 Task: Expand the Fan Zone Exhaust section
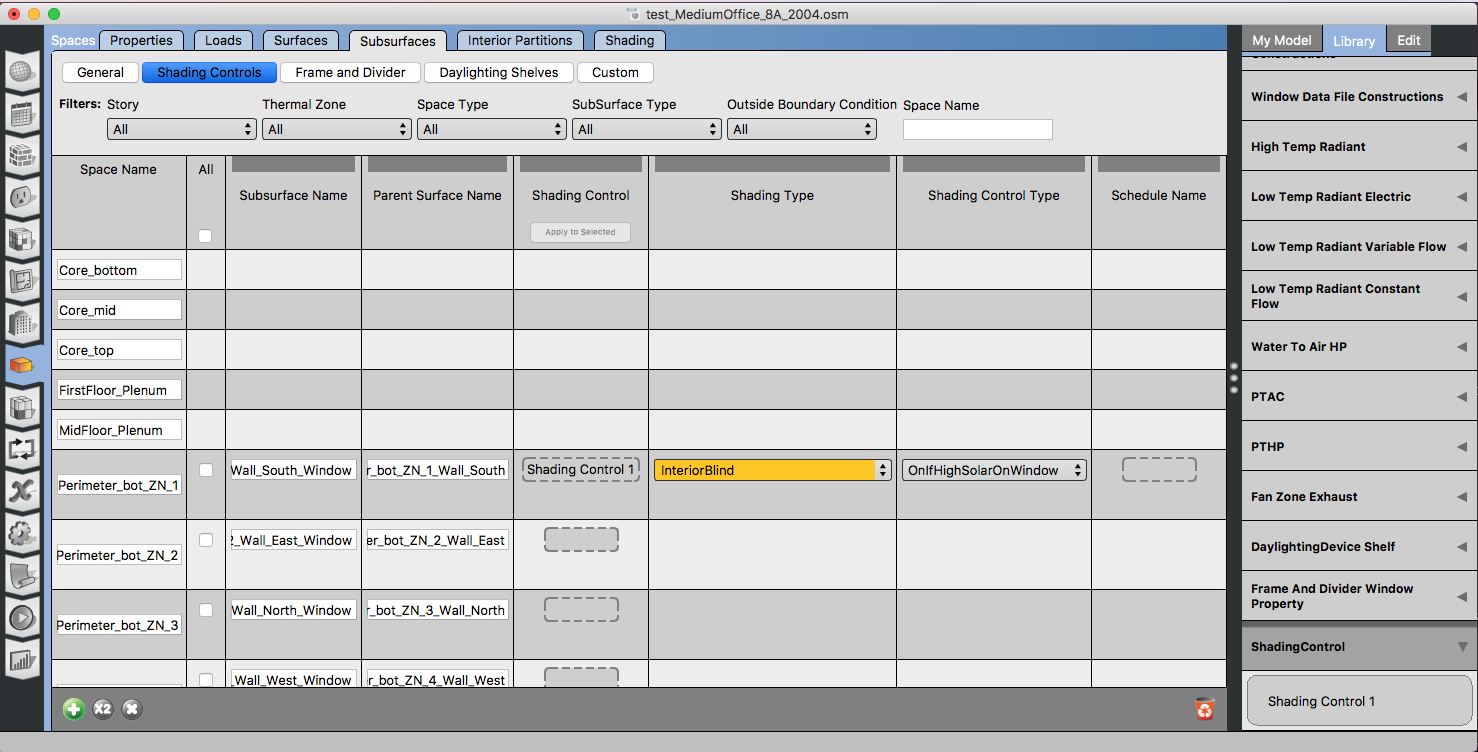point(1462,497)
